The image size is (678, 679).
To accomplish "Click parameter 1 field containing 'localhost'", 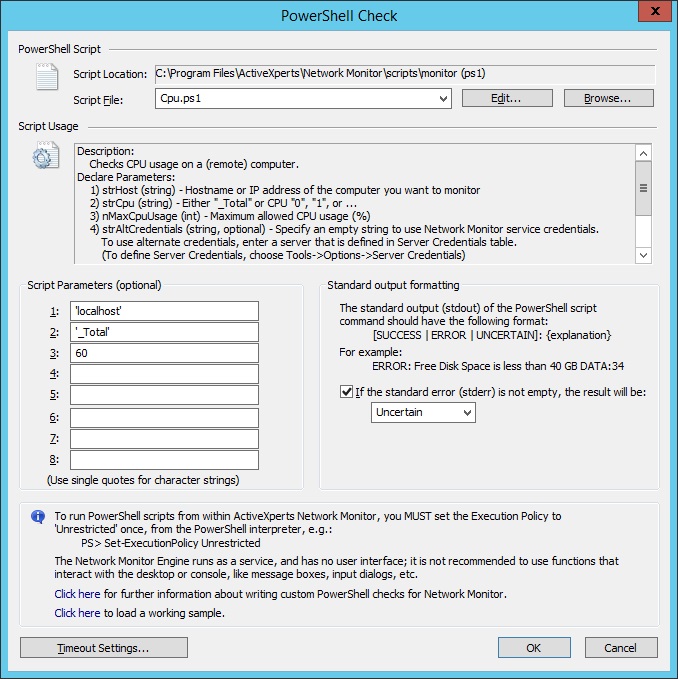I will pyautogui.click(x=164, y=311).
